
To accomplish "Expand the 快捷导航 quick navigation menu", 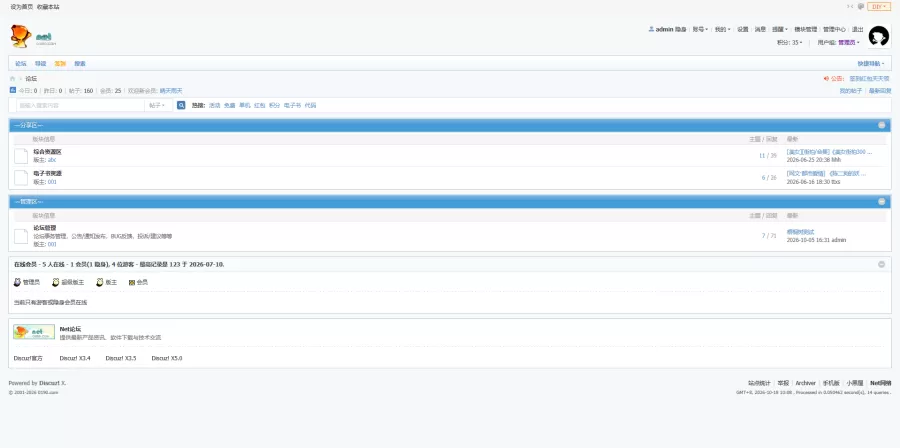I will point(871,64).
